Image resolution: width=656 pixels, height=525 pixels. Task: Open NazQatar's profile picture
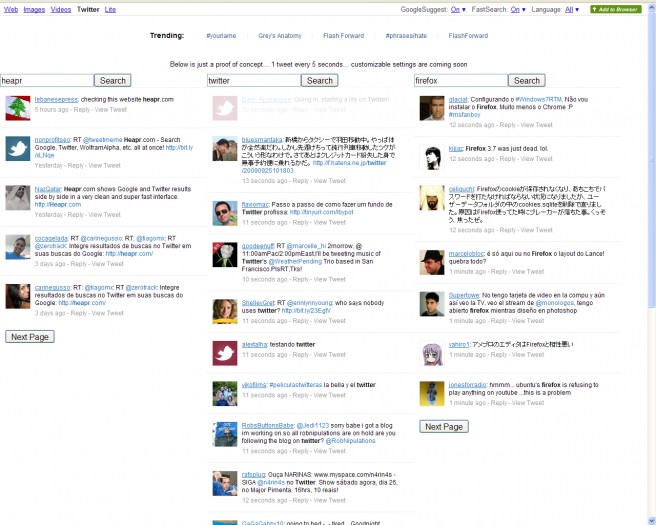[x=18, y=197]
